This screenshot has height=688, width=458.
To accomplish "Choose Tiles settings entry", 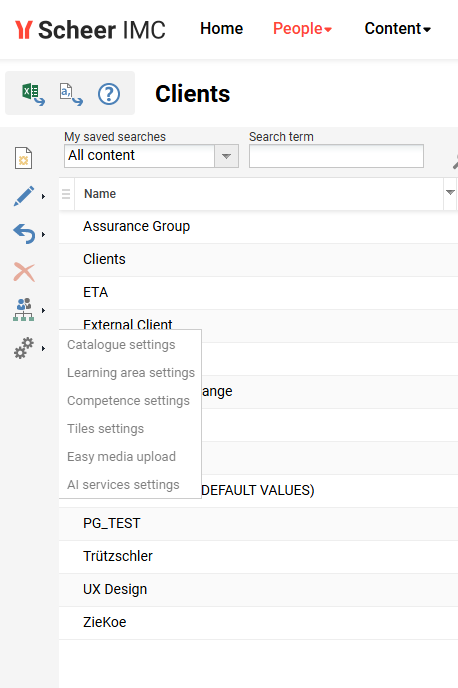I will click(105, 429).
